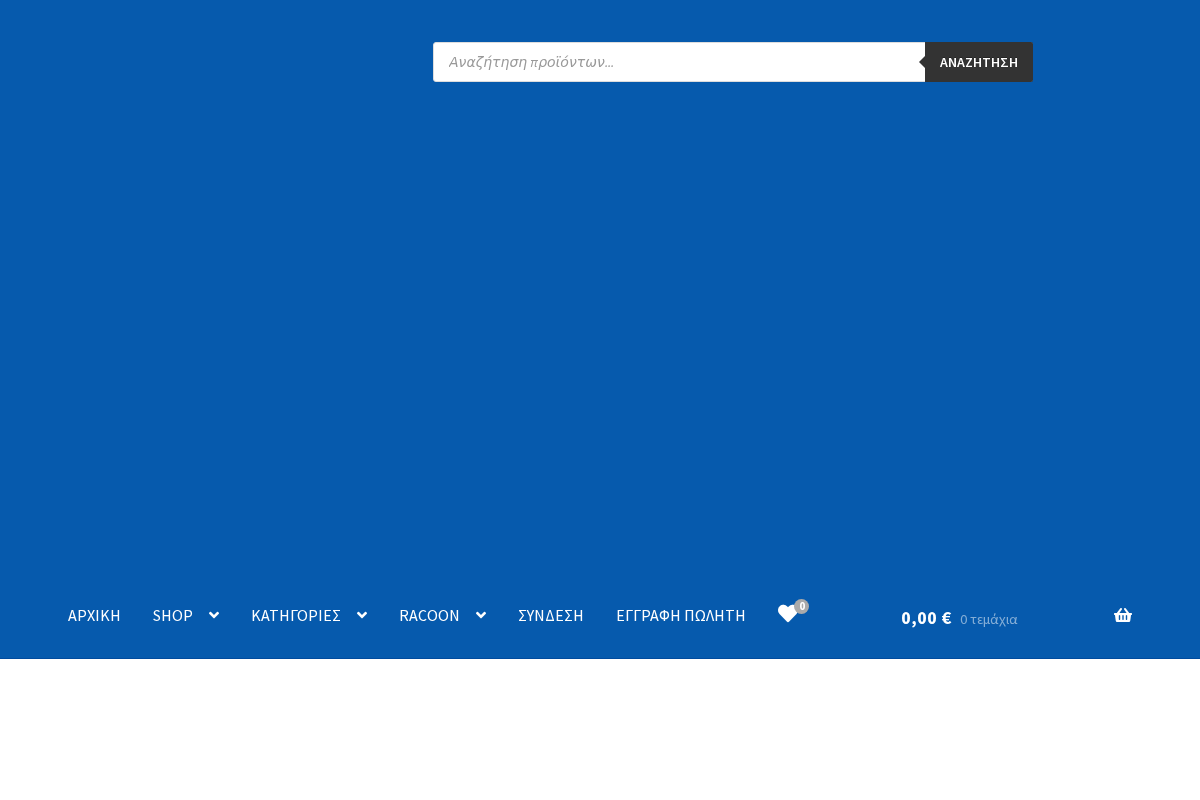Expand the ΚΑΤΗΓΟΡΙΕΣ dropdown chevron
The image size is (1200, 800).
[361, 615]
